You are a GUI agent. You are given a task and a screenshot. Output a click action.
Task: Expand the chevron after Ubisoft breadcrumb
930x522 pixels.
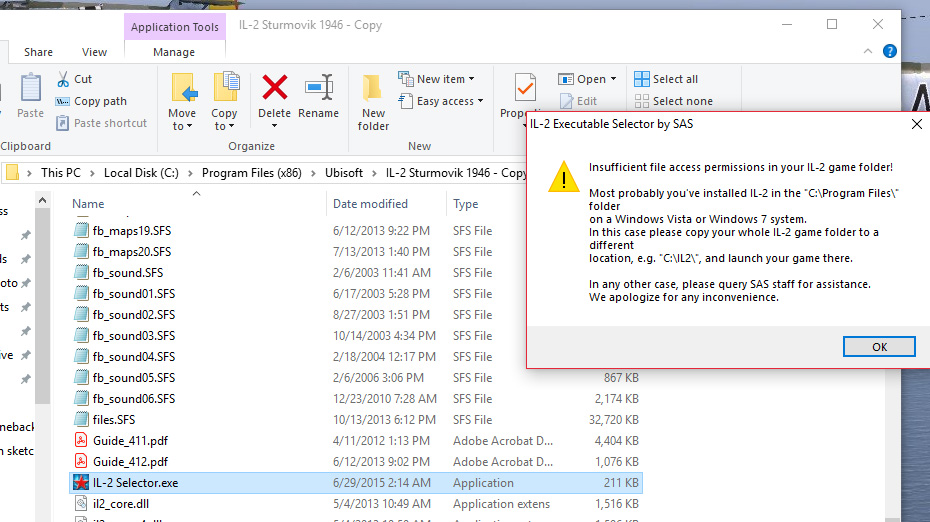click(374, 173)
